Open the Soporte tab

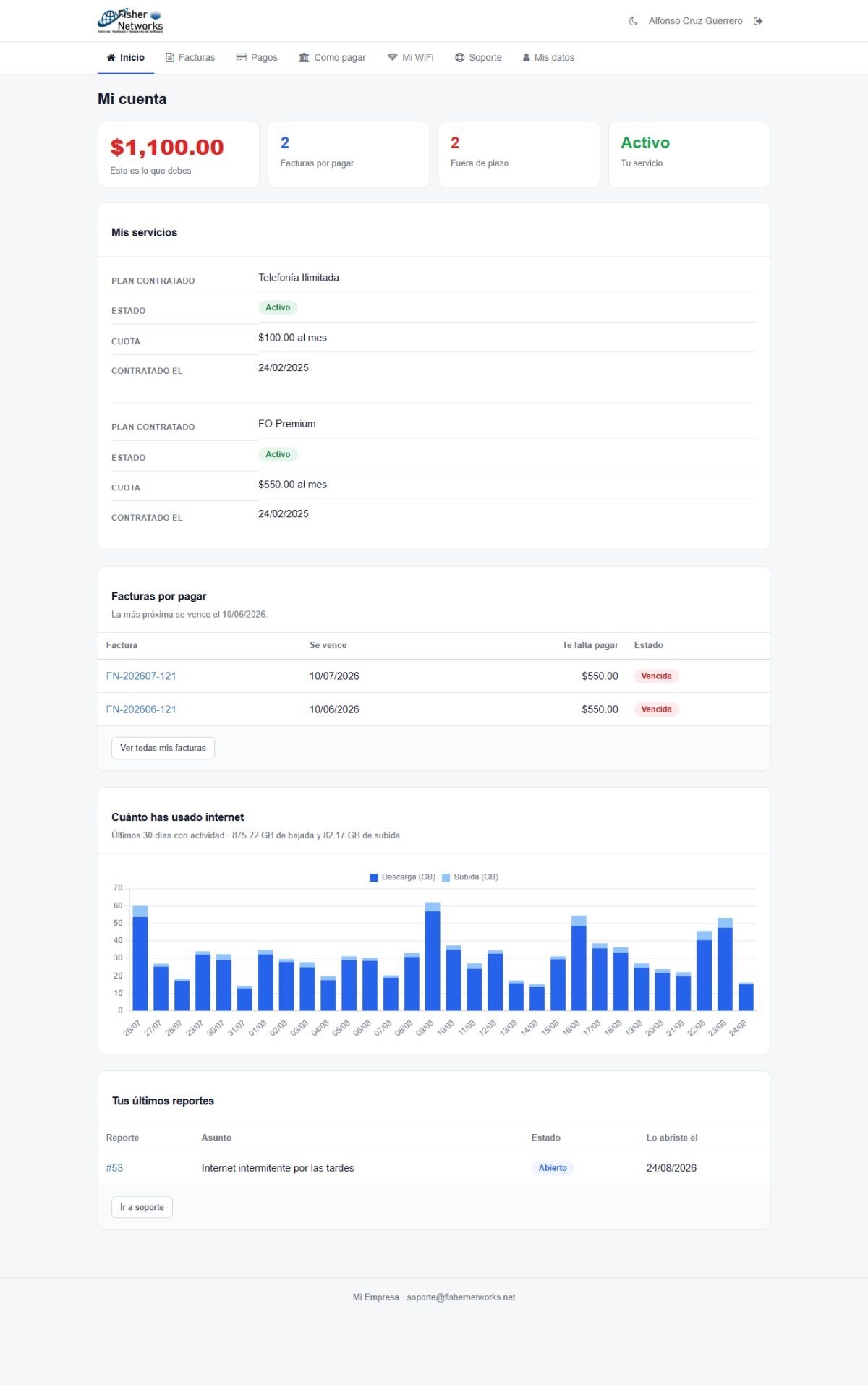coord(478,58)
